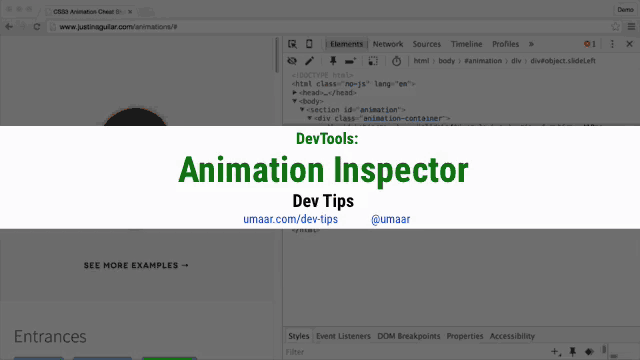Select the CSS3 Animation Cheat Sheet tab
640x360 pixels.
88,12
